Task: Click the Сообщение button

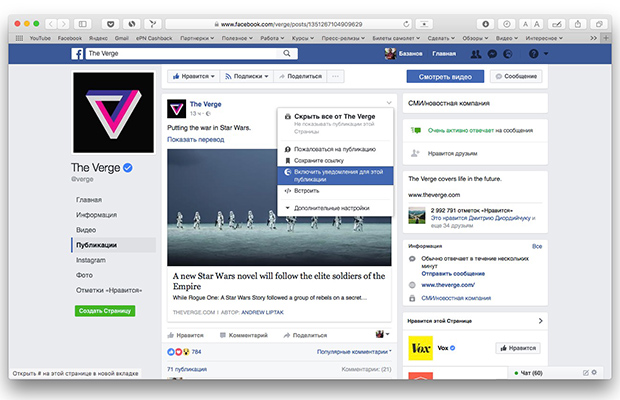Action: click(x=516, y=76)
